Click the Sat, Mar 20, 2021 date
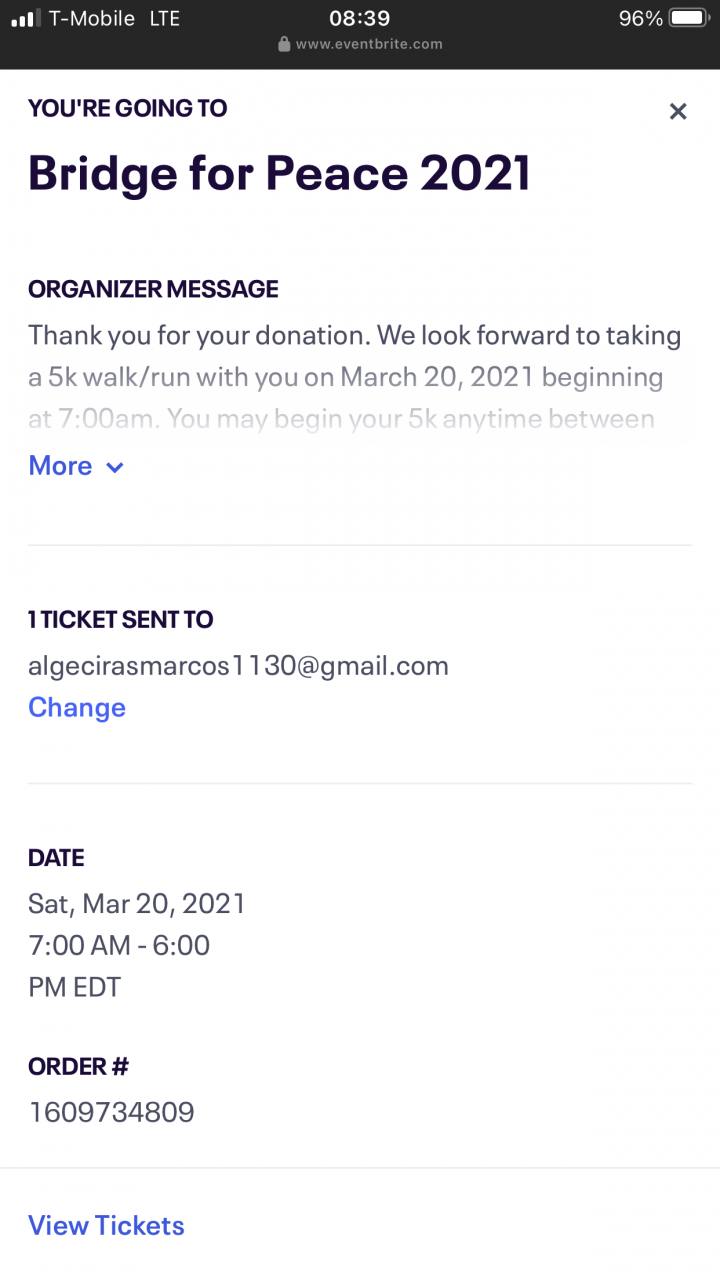This screenshot has height=1280, width=720. coord(137,904)
